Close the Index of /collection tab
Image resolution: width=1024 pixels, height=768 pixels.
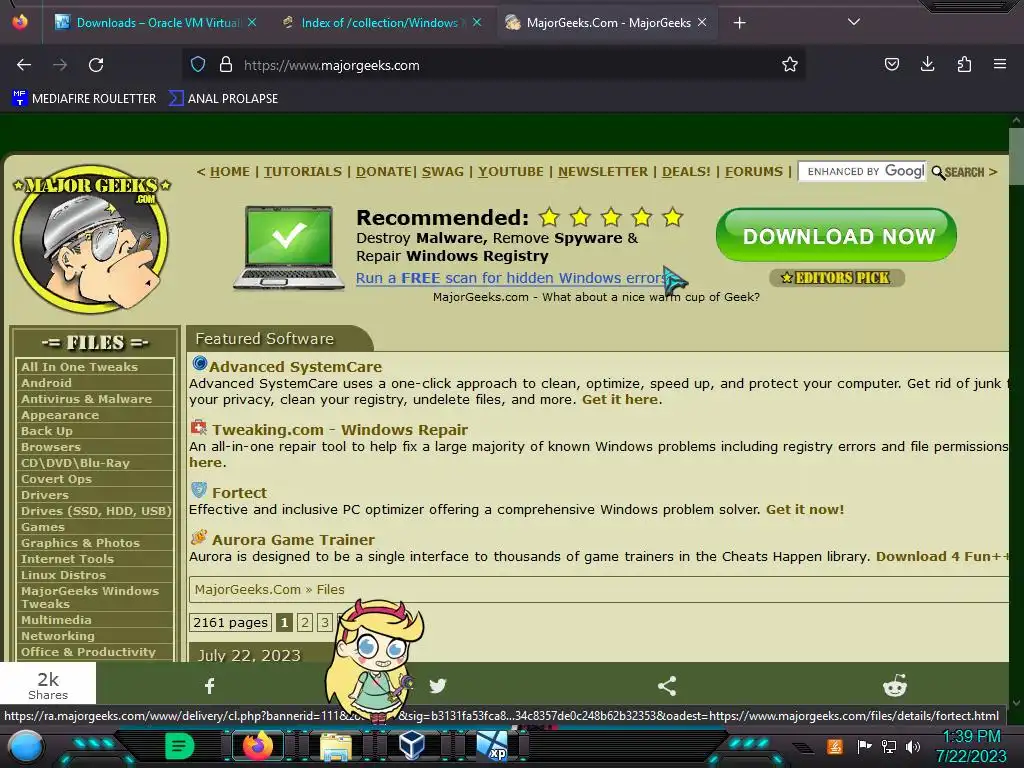[x=477, y=22]
